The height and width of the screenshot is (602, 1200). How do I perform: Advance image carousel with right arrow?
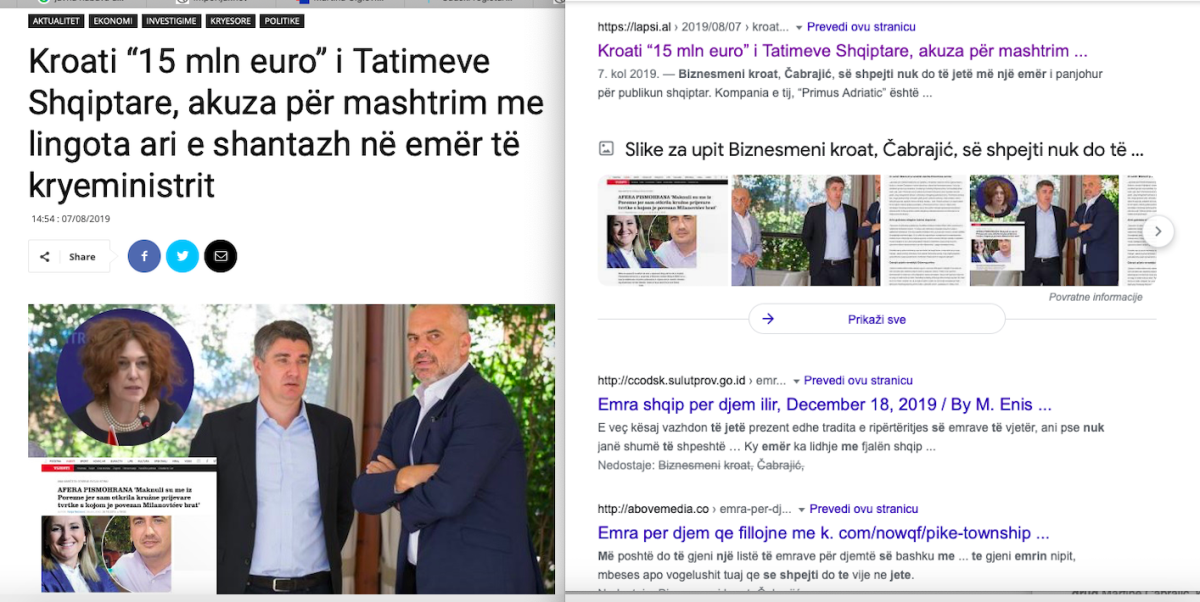click(x=1158, y=231)
